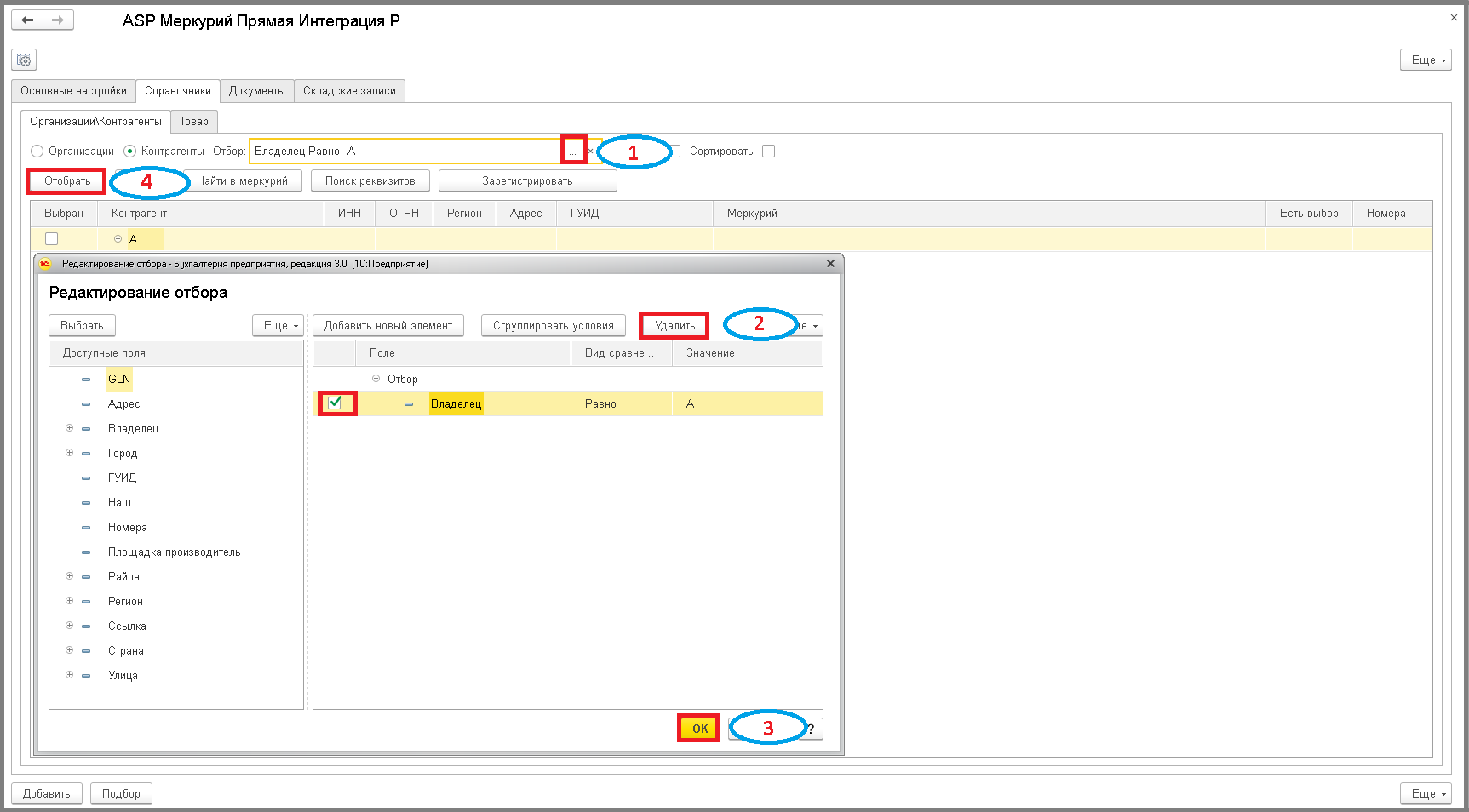Expand the Регион field node
The image size is (1469, 812).
pyautogui.click(x=70, y=601)
